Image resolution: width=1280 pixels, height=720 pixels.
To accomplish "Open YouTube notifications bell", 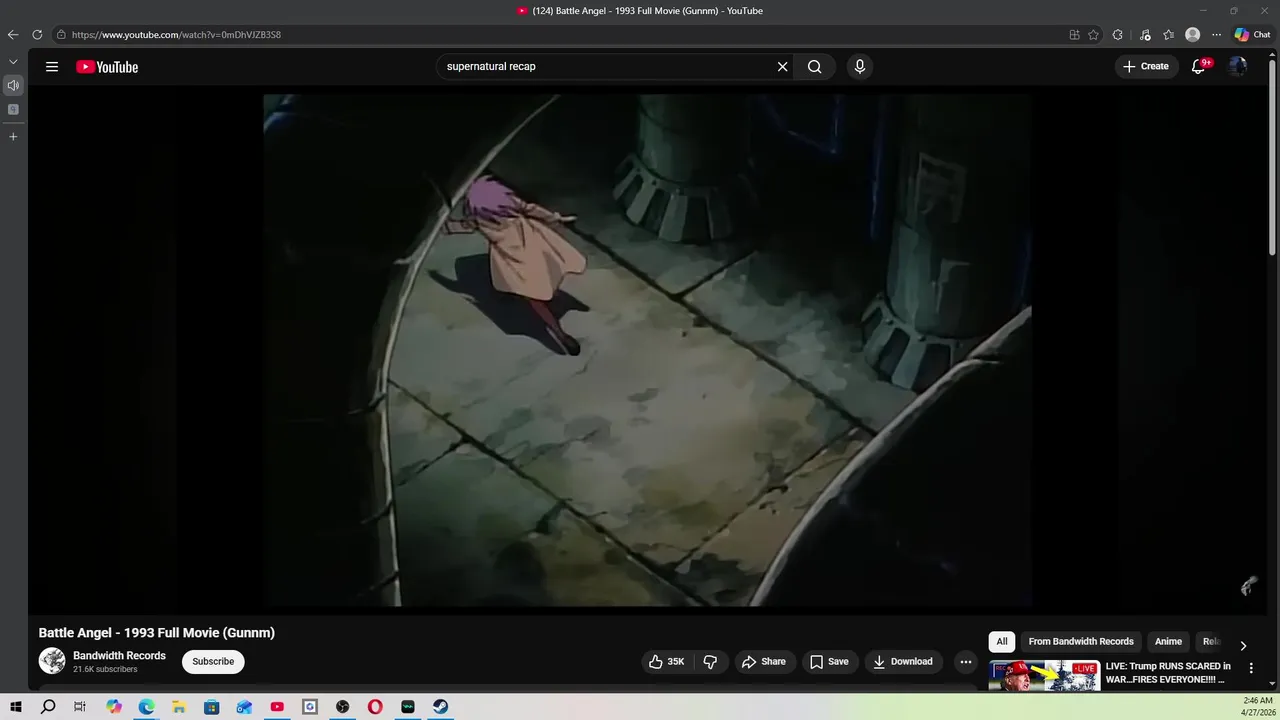I will tap(1199, 67).
